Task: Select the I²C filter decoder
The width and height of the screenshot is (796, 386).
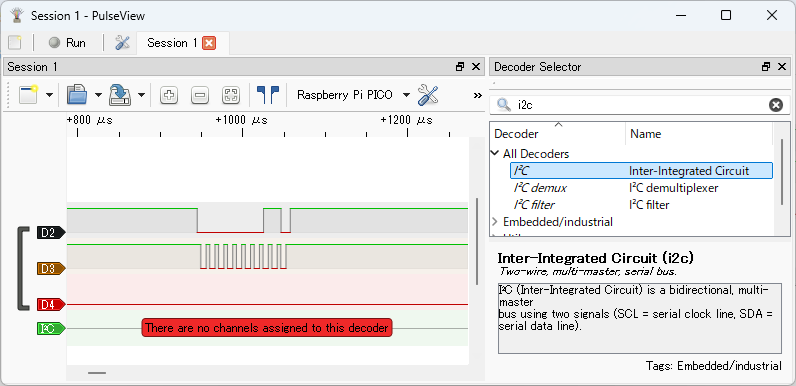Action: (534, 205)
